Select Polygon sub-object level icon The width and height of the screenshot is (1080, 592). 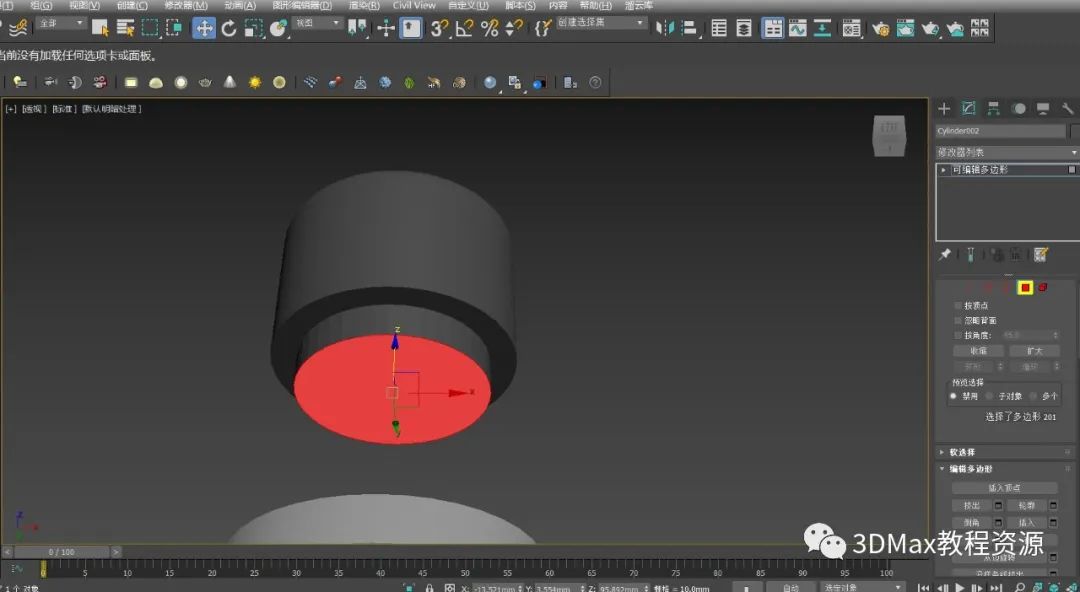pos(1025,287)
